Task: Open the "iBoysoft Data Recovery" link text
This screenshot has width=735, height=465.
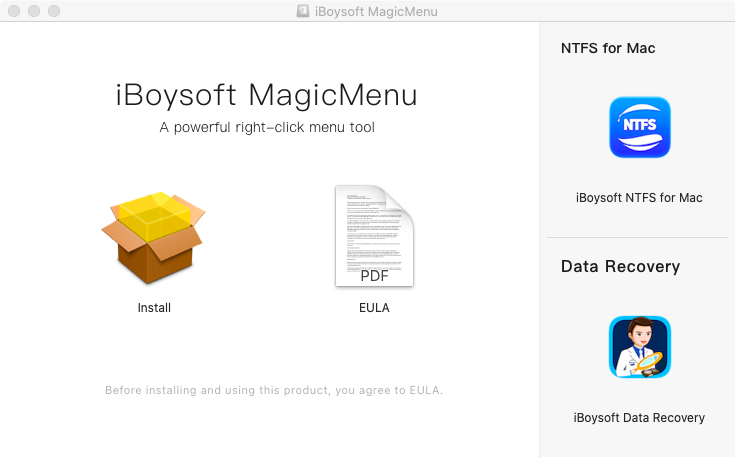Action: [x=639, y=418]
